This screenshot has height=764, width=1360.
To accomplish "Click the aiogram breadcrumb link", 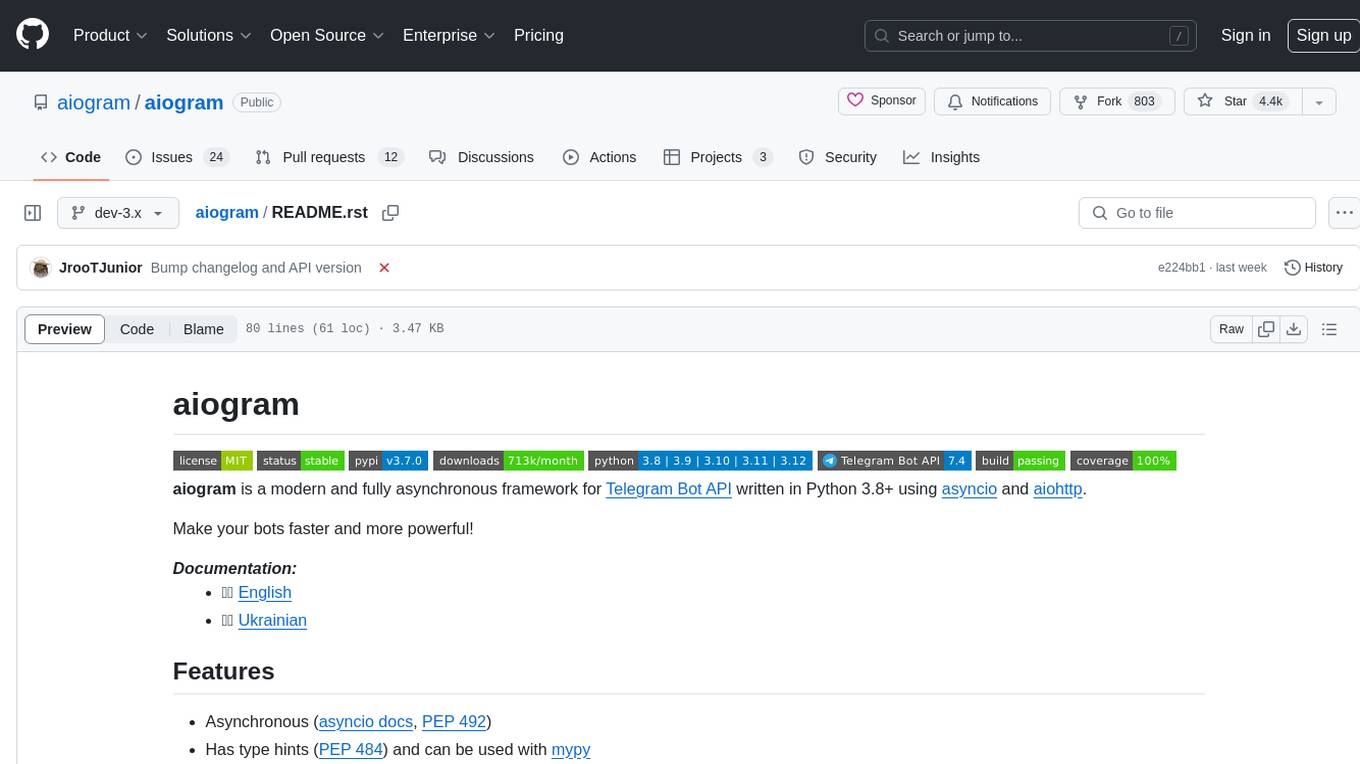I will pyautogui.click(x=227, y=212).
